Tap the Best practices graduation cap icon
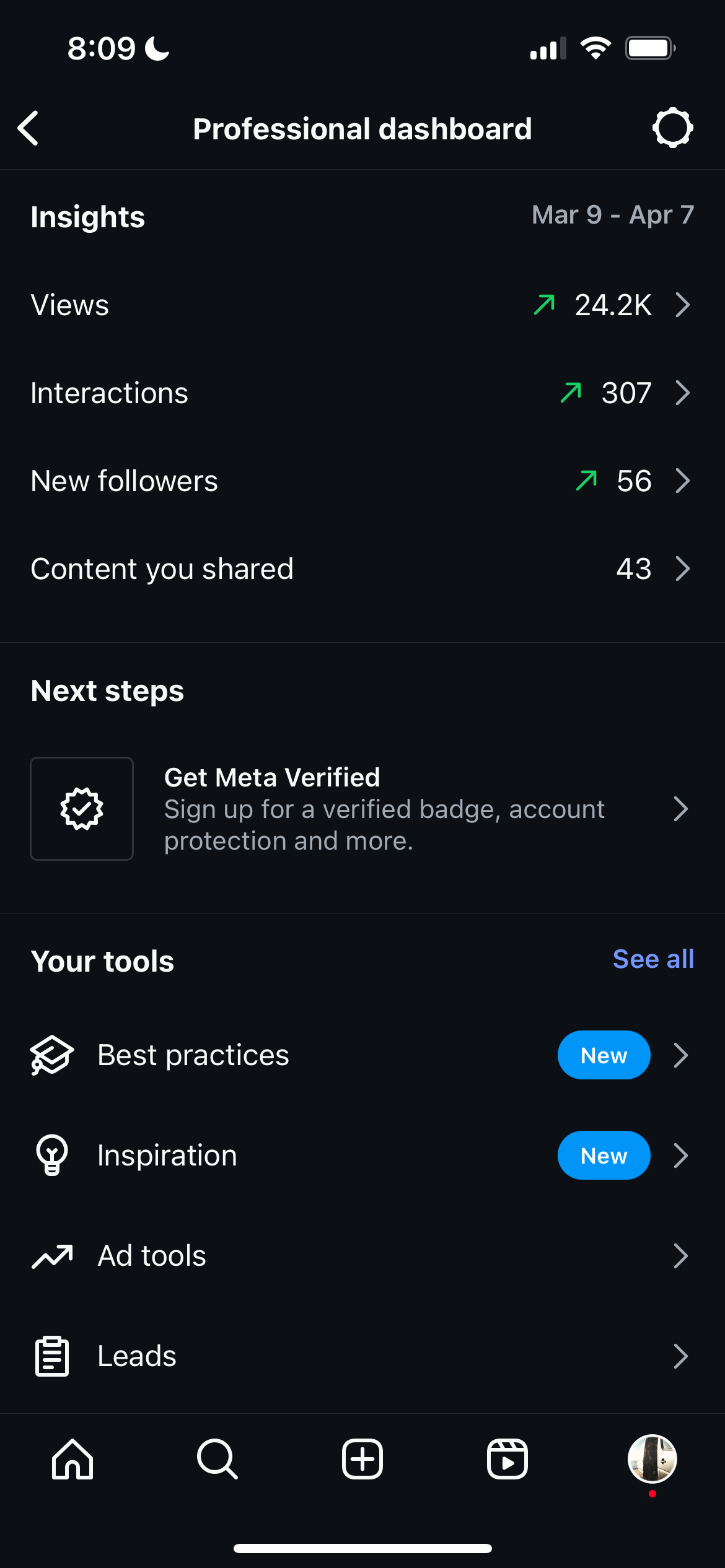Image resolution: width=725 pixels, height=1568 pixels. tap(52, 1055)
